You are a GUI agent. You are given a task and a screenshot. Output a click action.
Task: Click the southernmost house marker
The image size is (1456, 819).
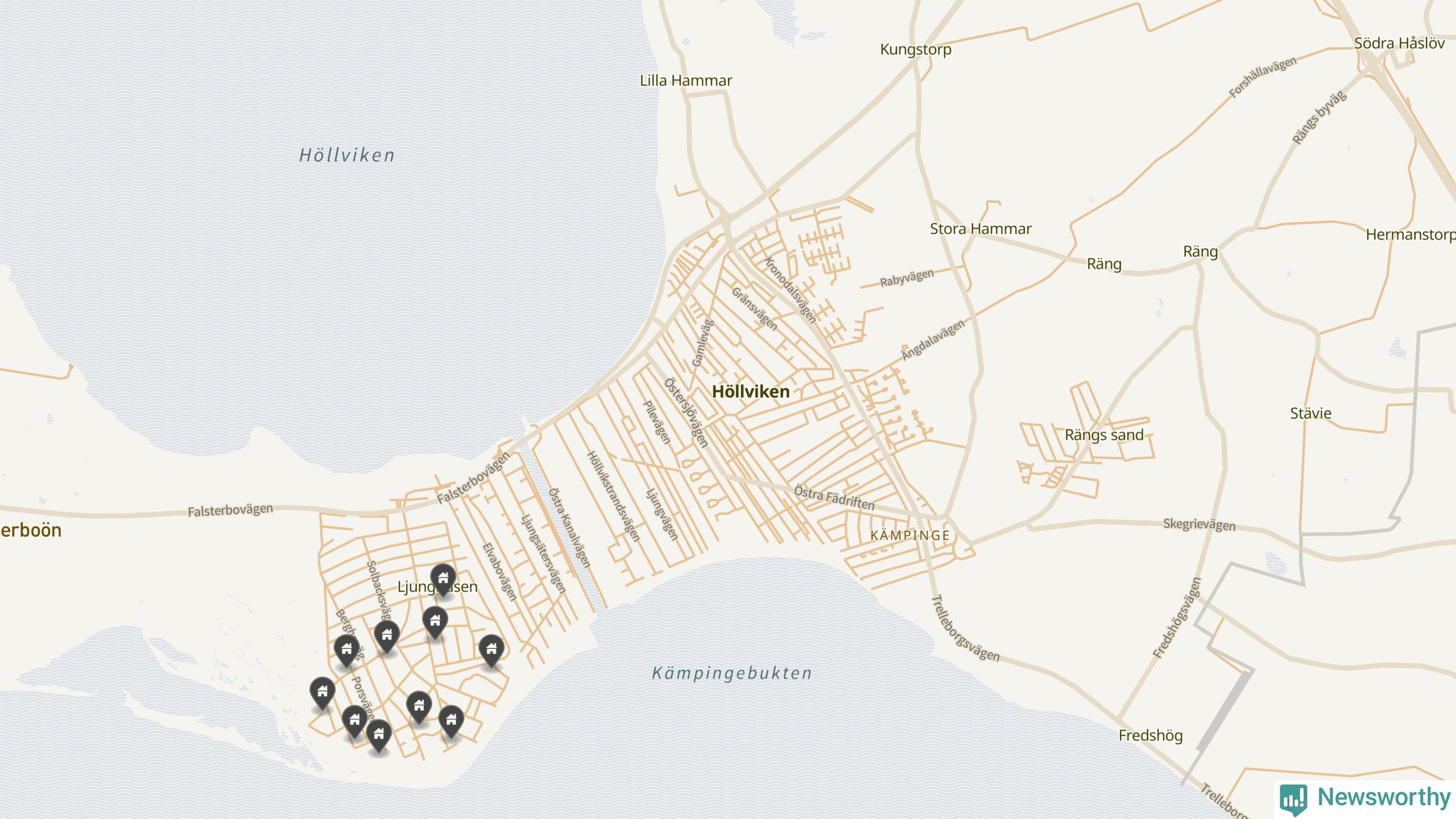point(379,734)
